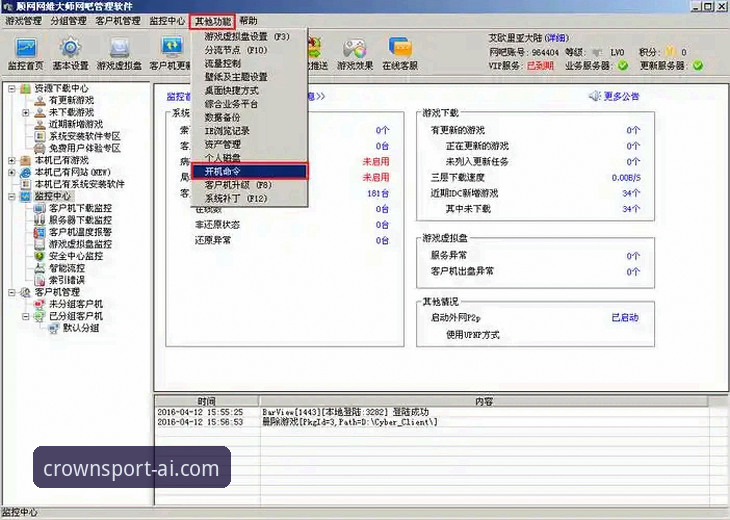Click 34个 value for 近期IDC新增游戏
The height and width of the screenshot is (520, 730).
631,193
